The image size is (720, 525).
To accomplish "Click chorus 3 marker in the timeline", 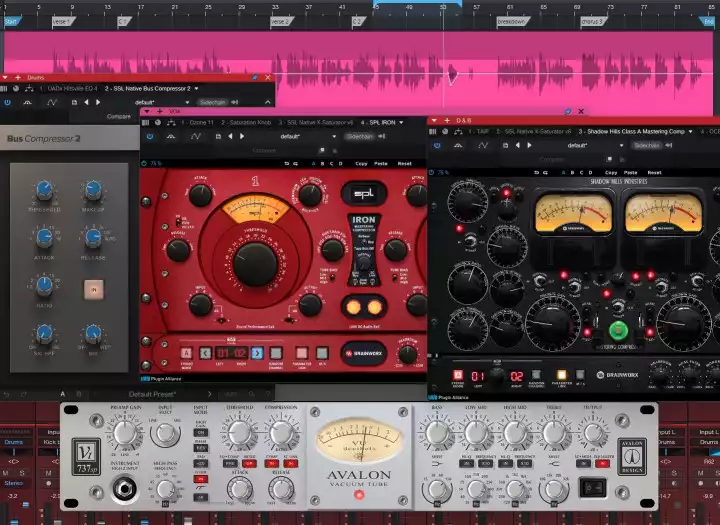I will click(593, 22).
